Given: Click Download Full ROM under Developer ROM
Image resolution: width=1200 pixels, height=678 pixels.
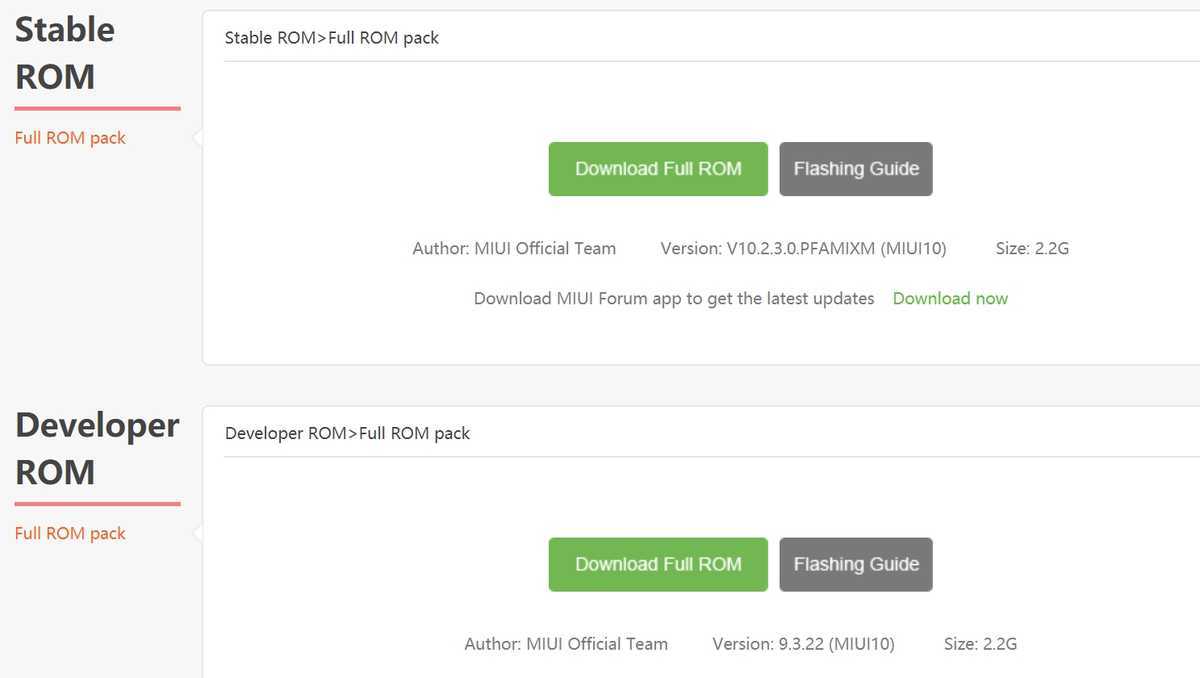Looking at the screenshot, I should (657, 564).
